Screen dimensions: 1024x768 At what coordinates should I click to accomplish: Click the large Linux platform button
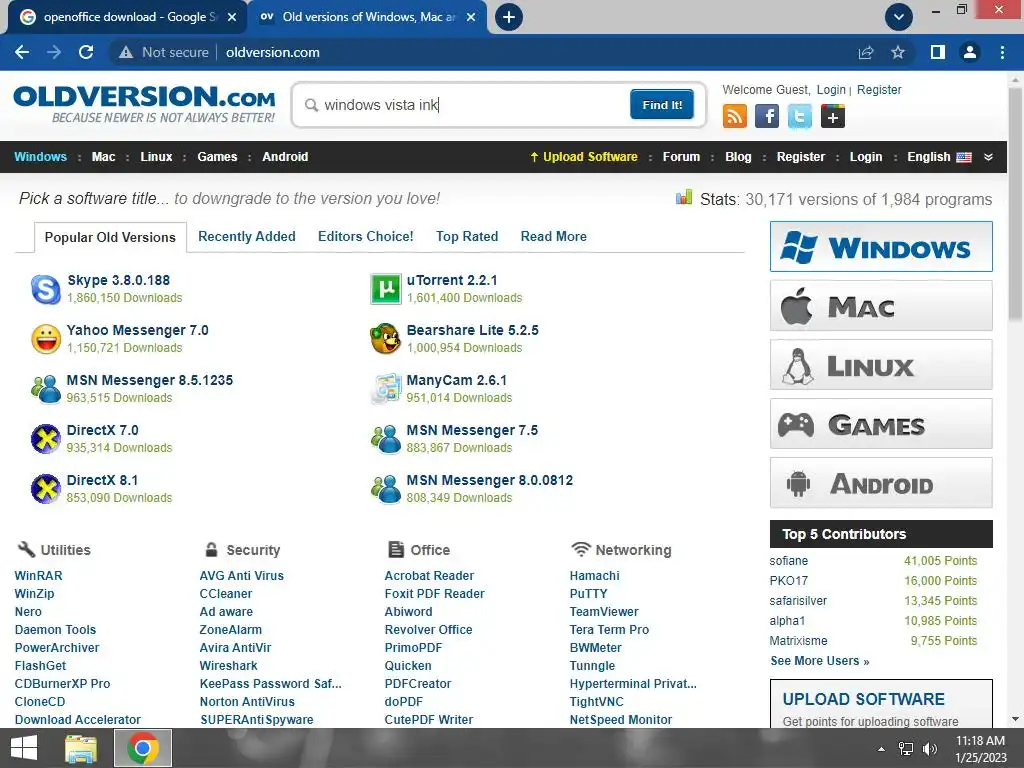click(881, 364)
